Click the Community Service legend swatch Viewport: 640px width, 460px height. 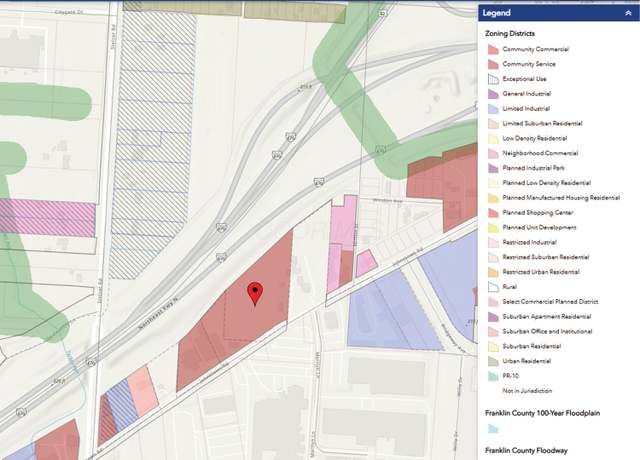493,64
